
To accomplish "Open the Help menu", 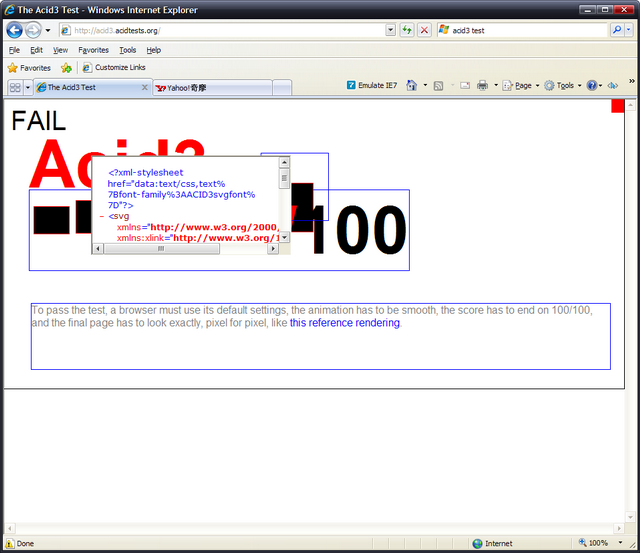I will coord(153,50).
